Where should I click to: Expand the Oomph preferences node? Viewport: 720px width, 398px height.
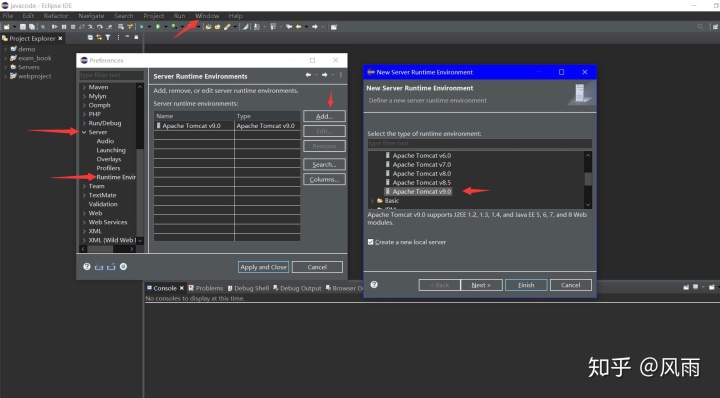coord(84,105)
